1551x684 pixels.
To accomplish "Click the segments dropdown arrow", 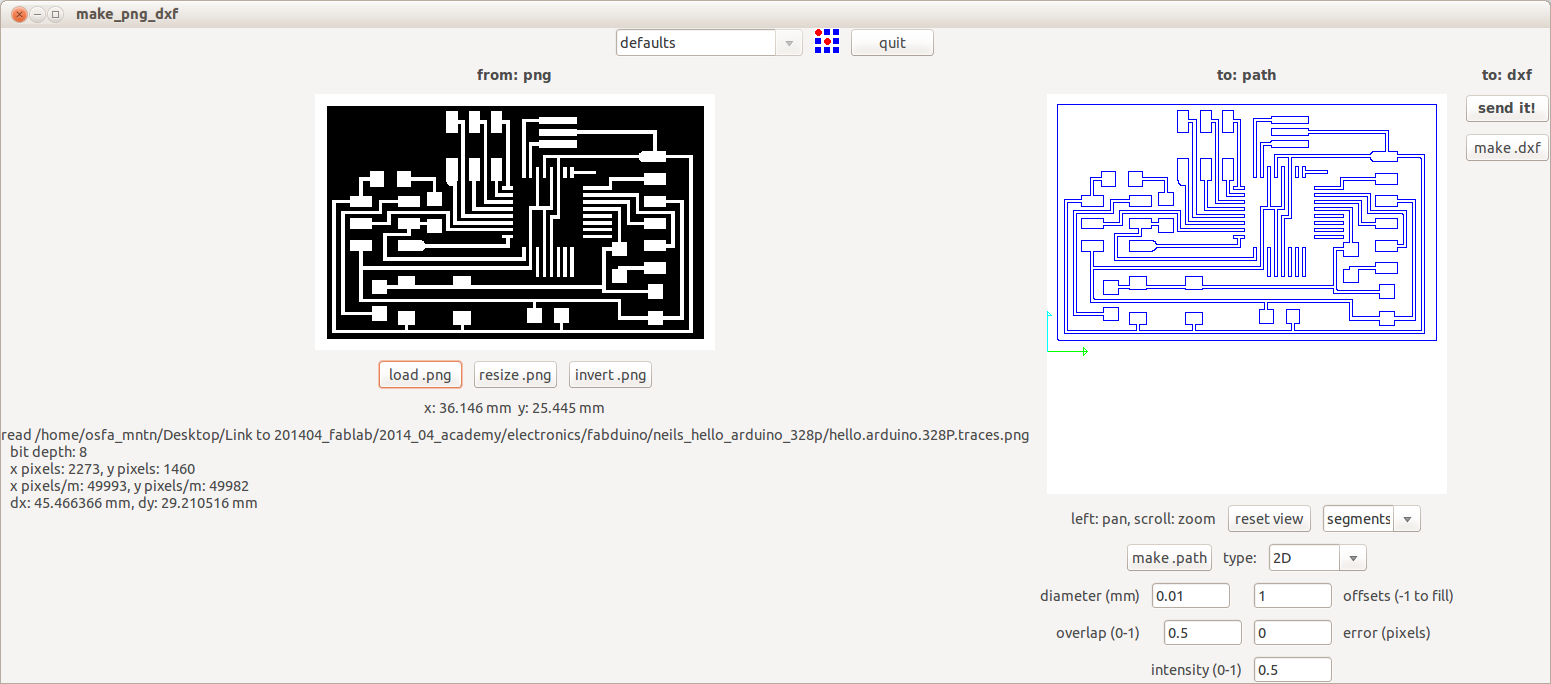I will tap(1407, 519).
